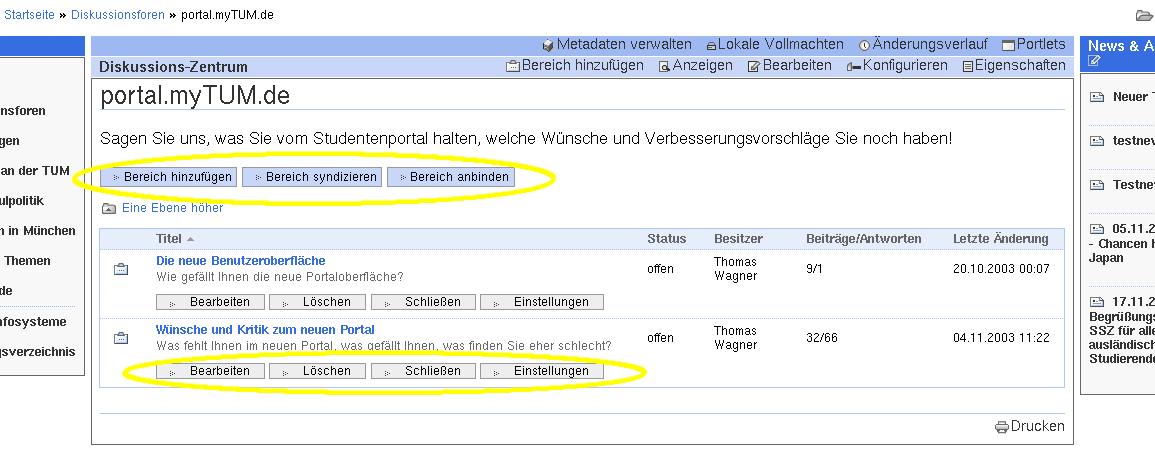1155x461 pixels.
Task: Click the folder icon beside Eine Ebene höher
Action: point(109,209)
